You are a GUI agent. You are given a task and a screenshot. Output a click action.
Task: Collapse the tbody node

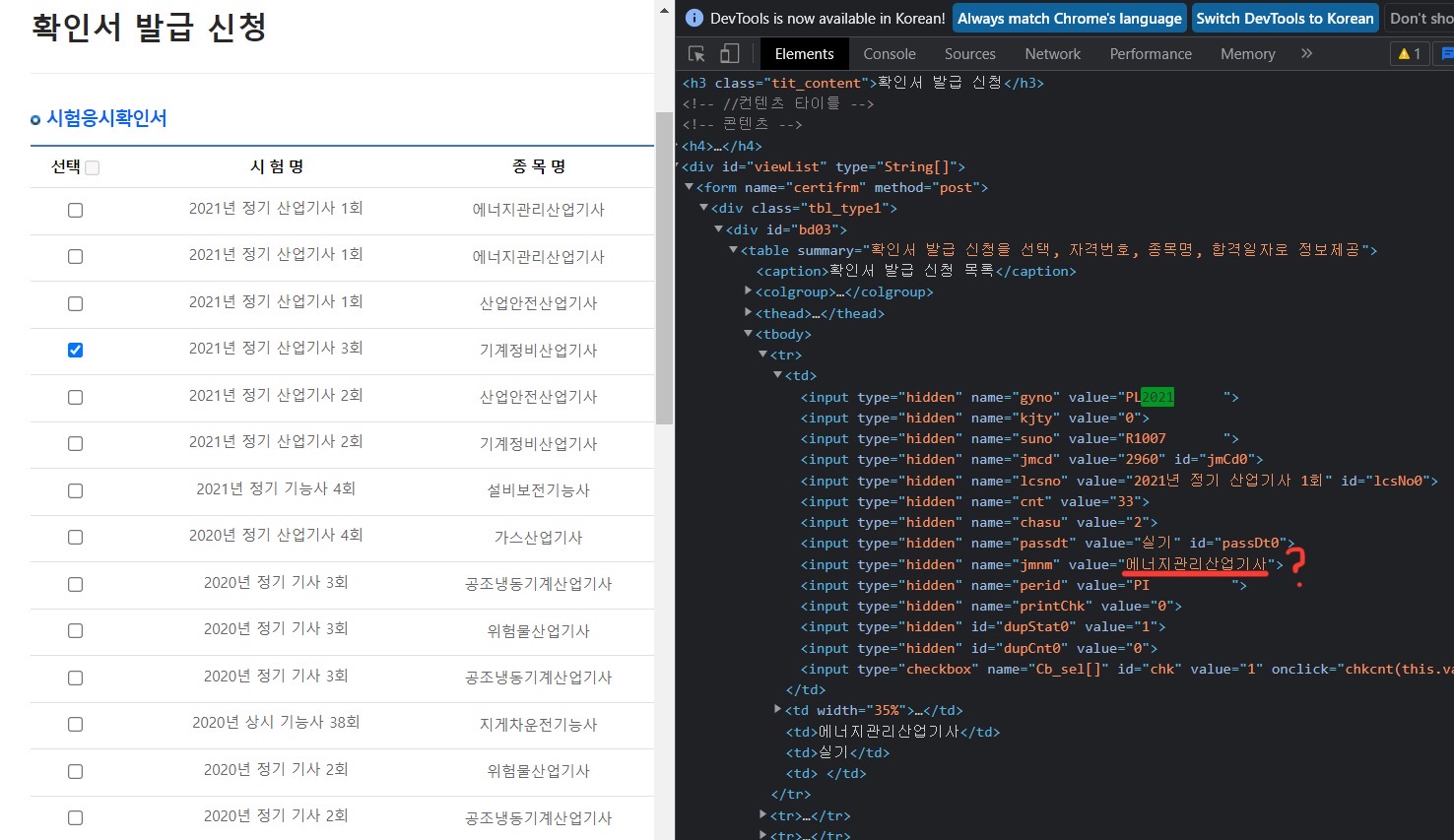click(x=748, y=334)
